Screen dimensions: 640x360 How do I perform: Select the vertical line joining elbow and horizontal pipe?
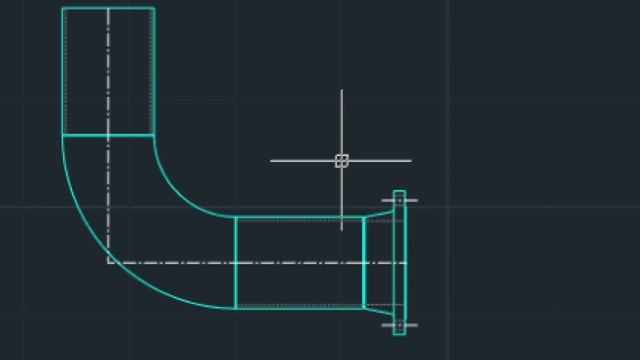236,263
